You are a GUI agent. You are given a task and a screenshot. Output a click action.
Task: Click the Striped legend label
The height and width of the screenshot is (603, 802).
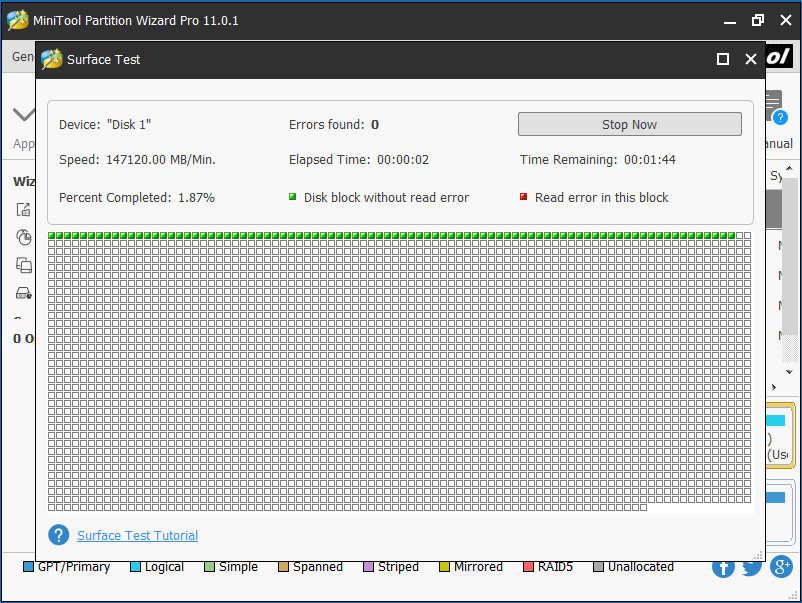[398, 567]
